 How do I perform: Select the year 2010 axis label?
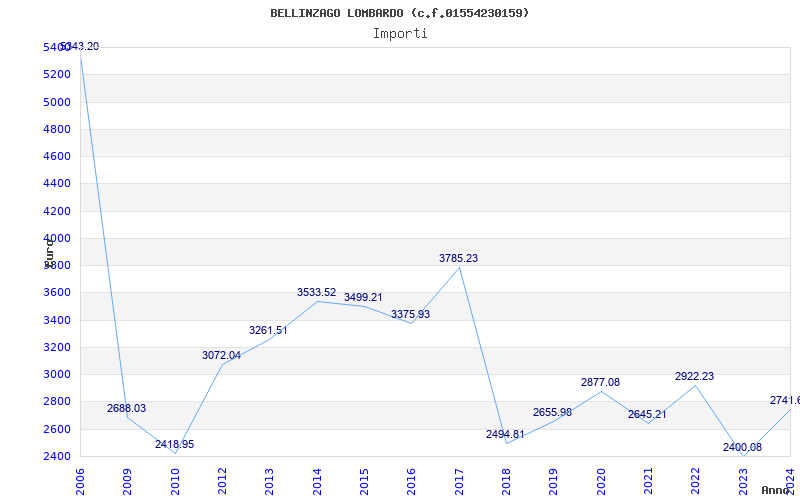tap(175, 482)
